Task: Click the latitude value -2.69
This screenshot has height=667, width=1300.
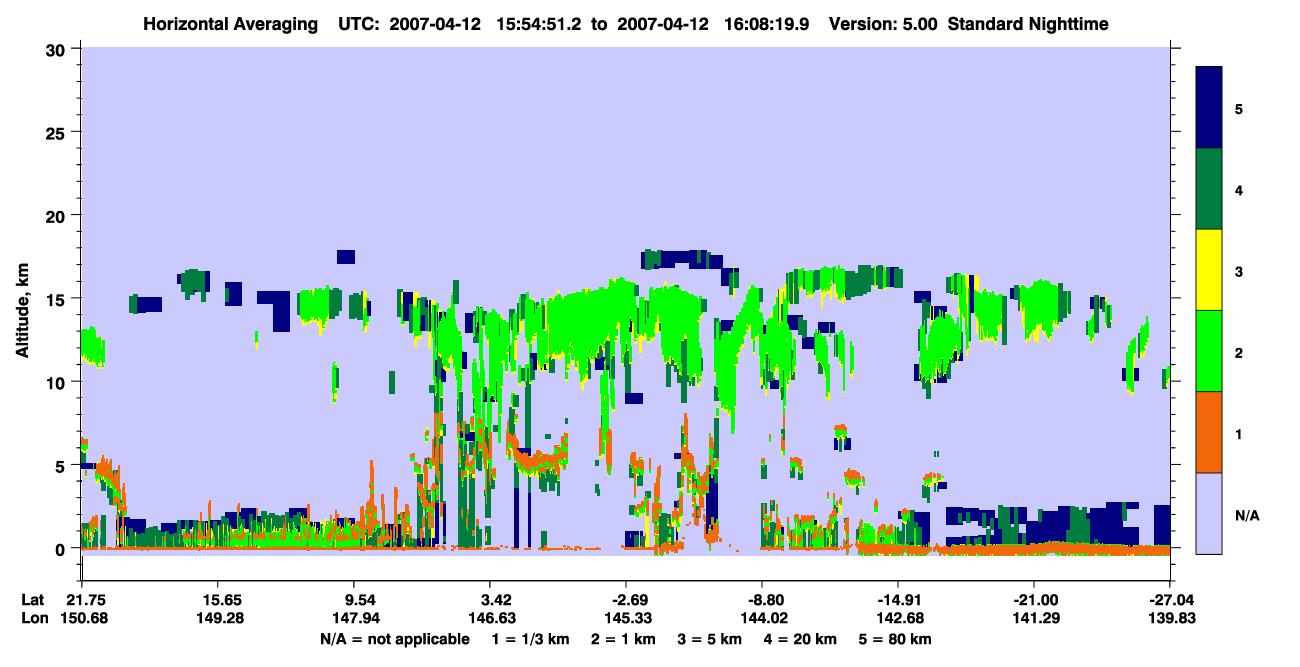Action: point(625,600)
